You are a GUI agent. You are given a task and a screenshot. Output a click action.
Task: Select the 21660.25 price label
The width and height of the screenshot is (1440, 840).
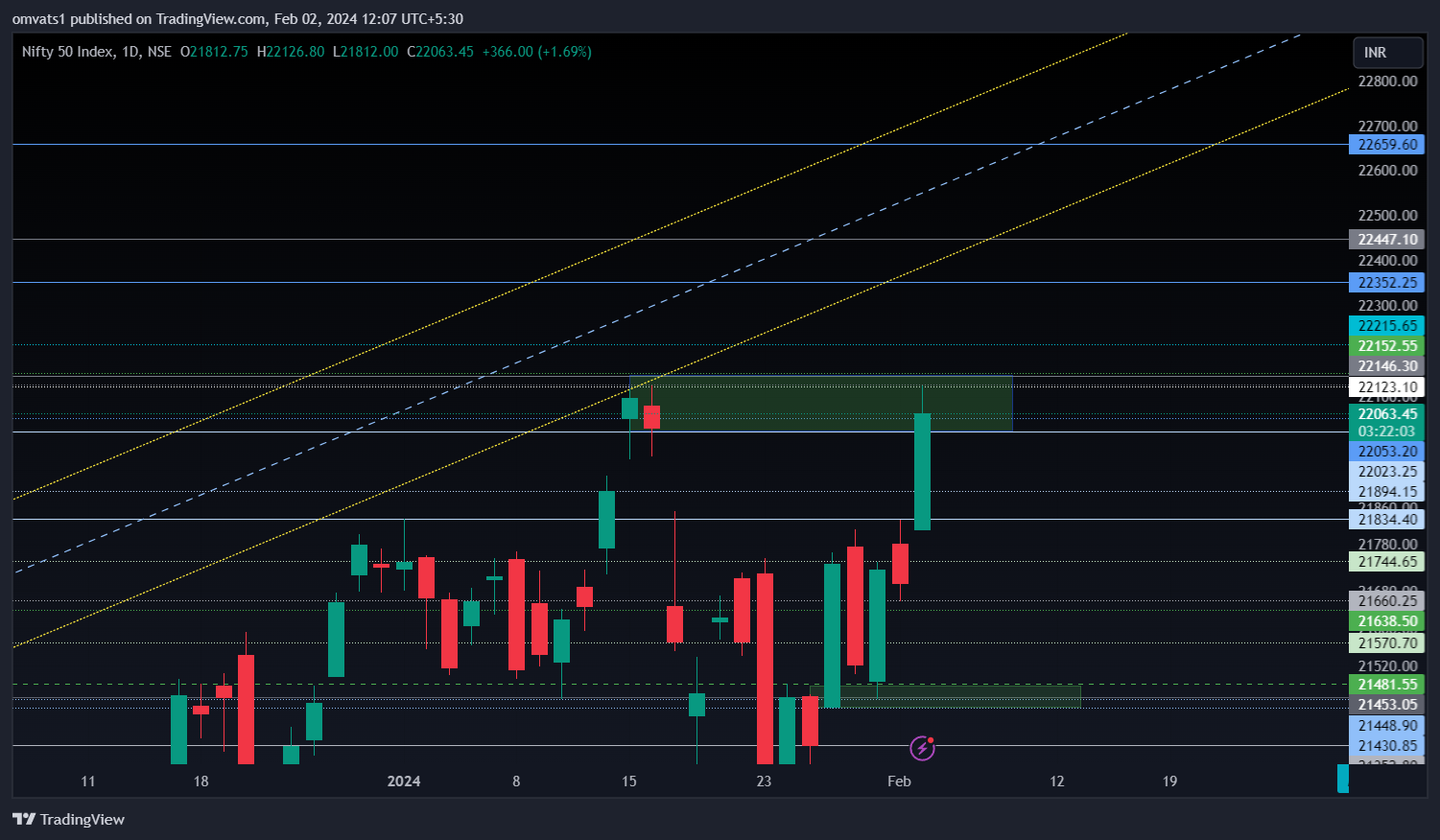[1386, 601]
